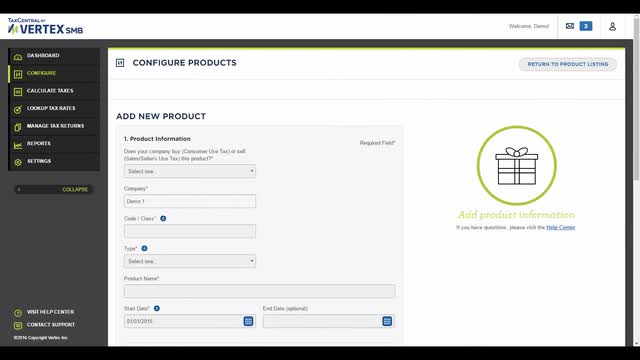
Task: Expand the buy or sell Select one dropdown
Action: [x=190, y=171]
